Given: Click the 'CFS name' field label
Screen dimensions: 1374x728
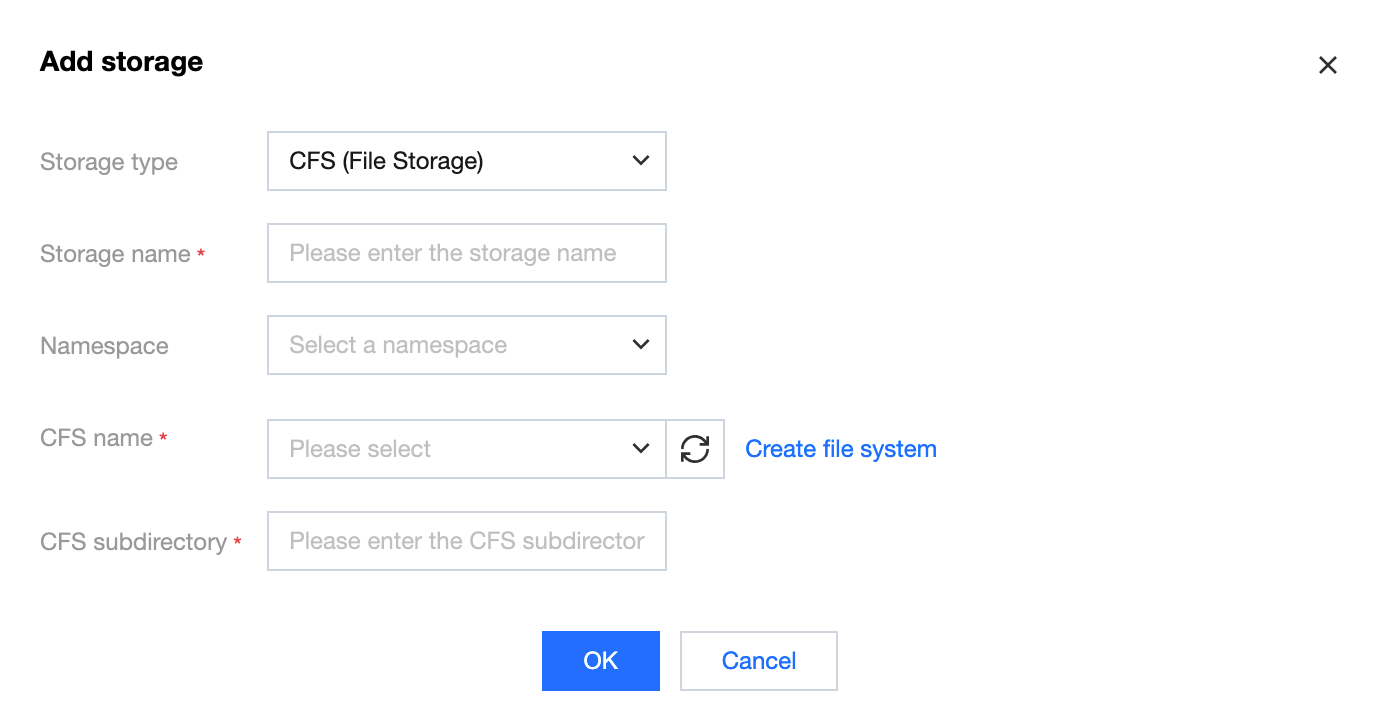Looking at the screenshot, I should tap(97, 438).
